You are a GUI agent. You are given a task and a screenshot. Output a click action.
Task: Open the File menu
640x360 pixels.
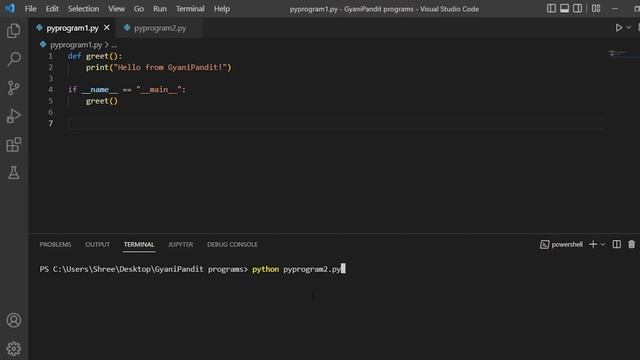coord(31,9)
